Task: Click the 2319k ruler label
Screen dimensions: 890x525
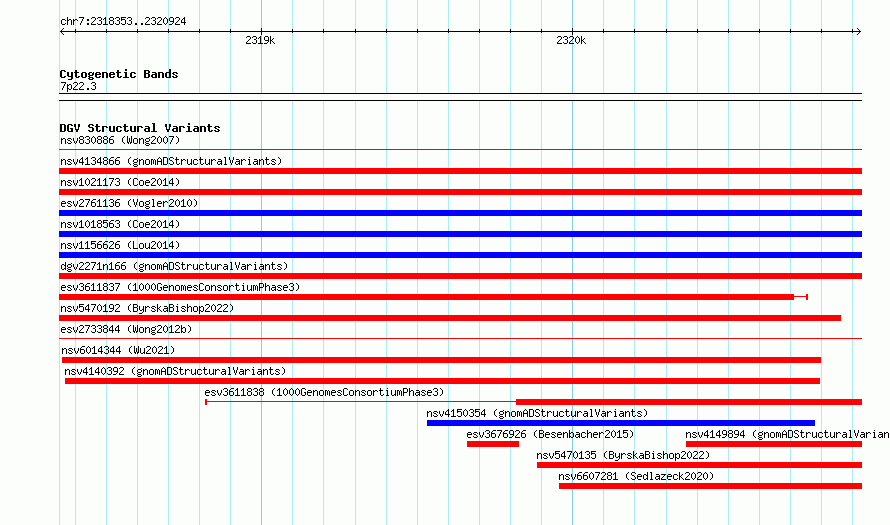Action: pyautogui.click(x=260, y=40)
